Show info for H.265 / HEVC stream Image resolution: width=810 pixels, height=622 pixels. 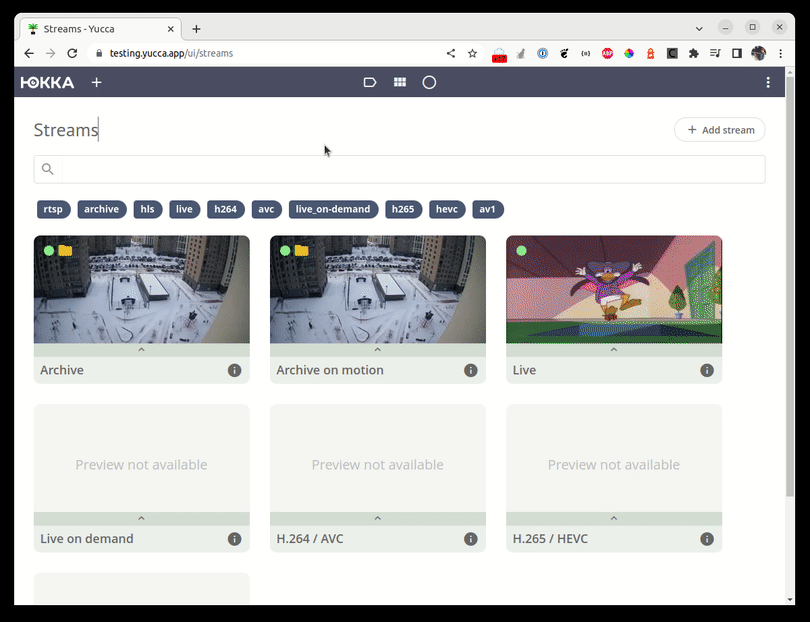pos(707,539)
